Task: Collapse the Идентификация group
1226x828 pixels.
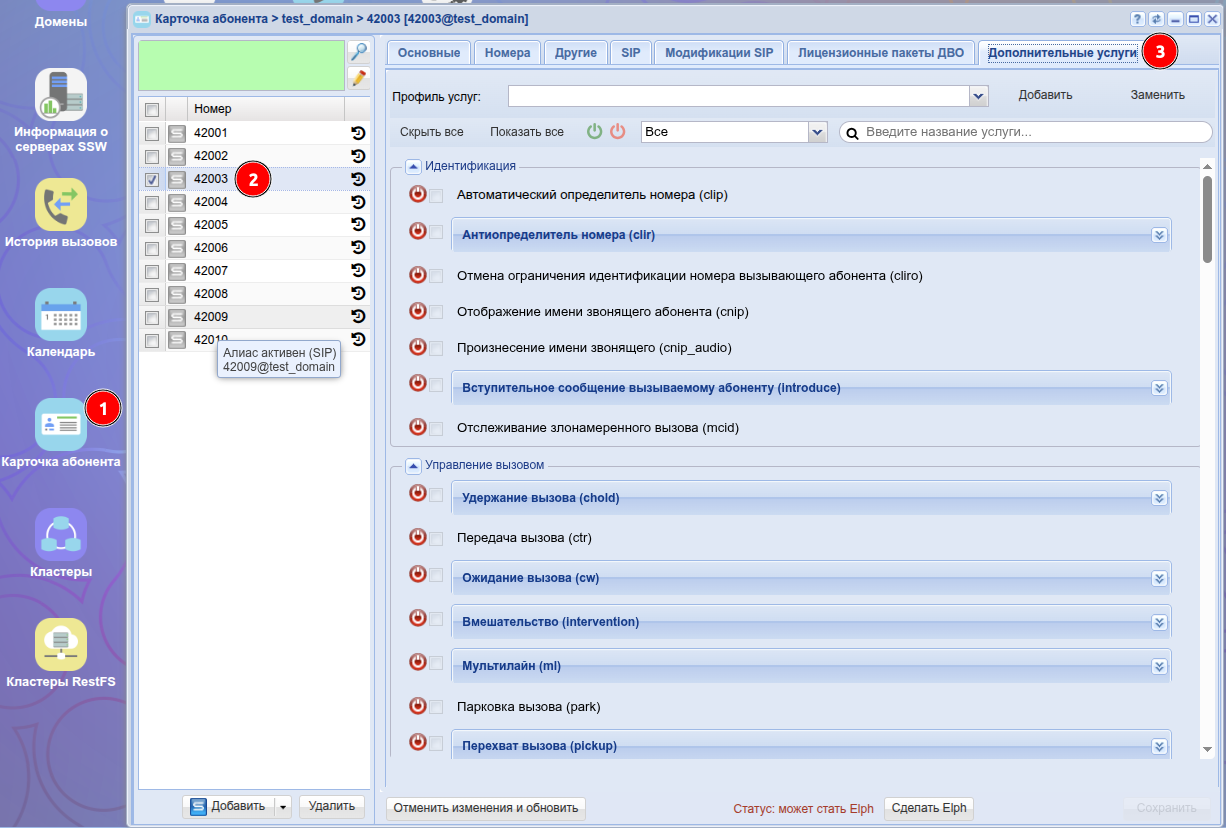Action: tap(412, 166)
